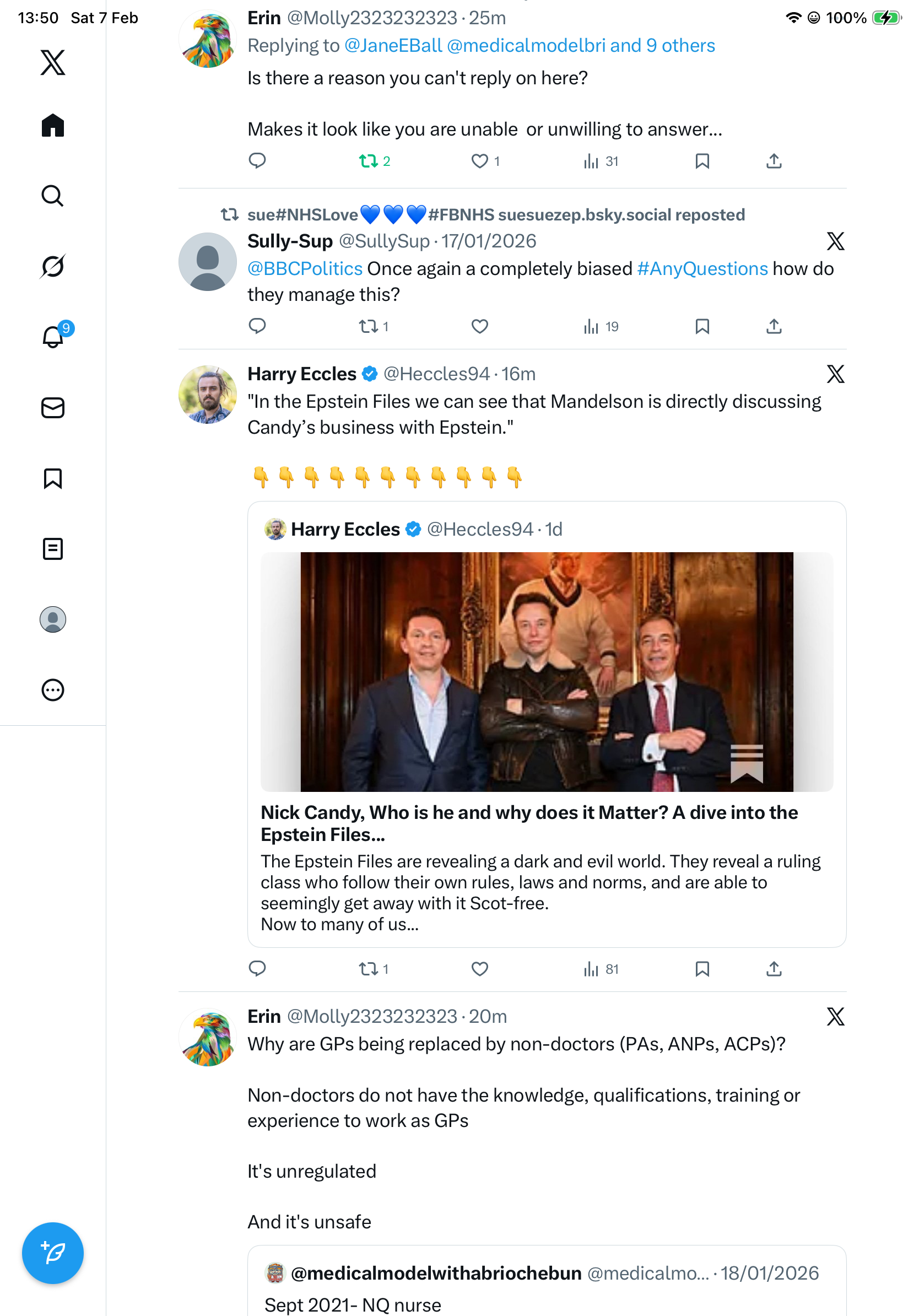This screenshot has height=1316, width=919.
Task: Open notifications bell with 9 badge
Action: coord(53,337)
